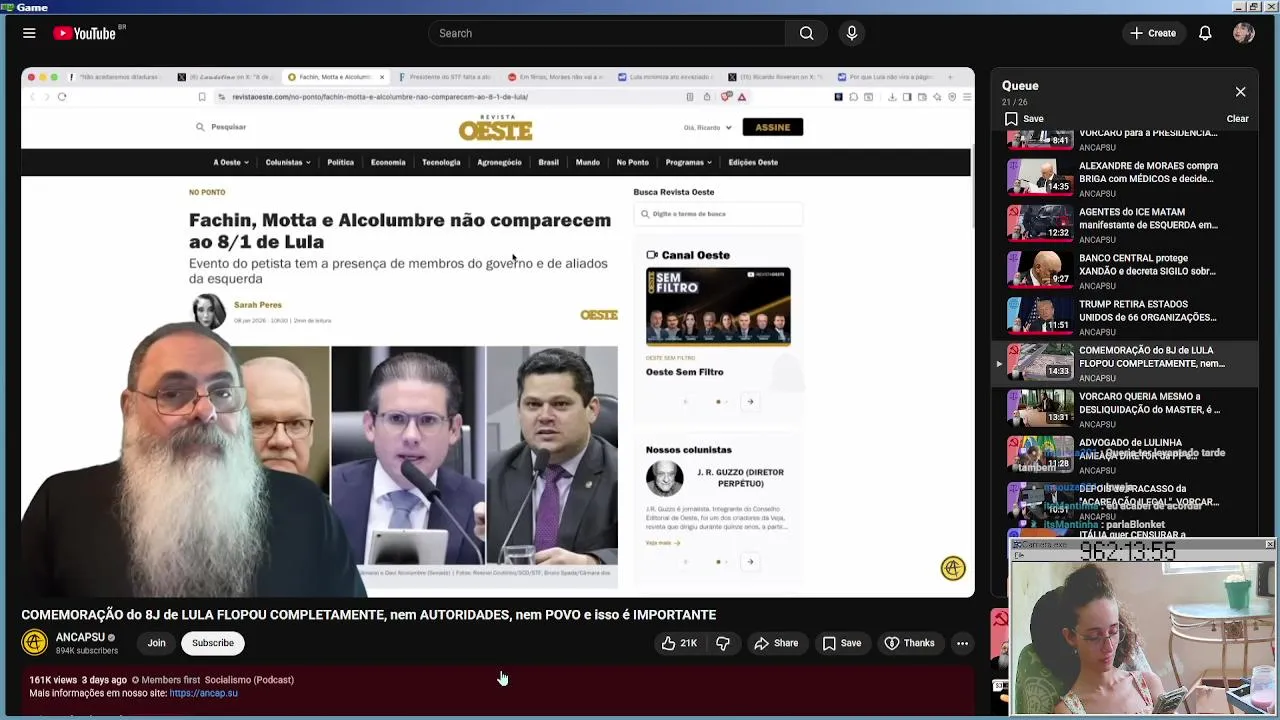Open the more actions three-dot menu
This screenshot has height=720, width=1280.
[x=962, y=643]
